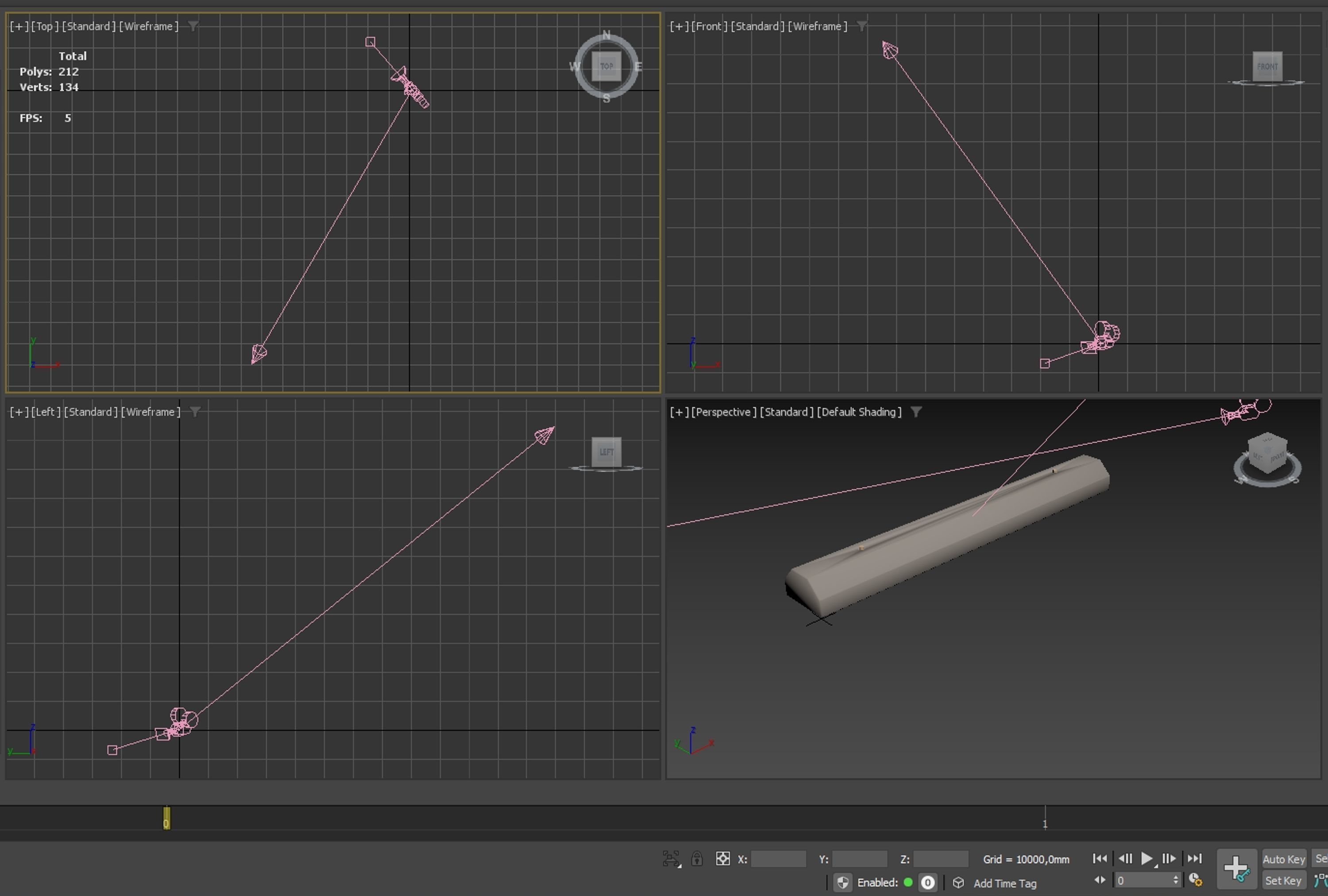Step to the previous frame
Screen dimensions: 1328x896
(1125, 858)
